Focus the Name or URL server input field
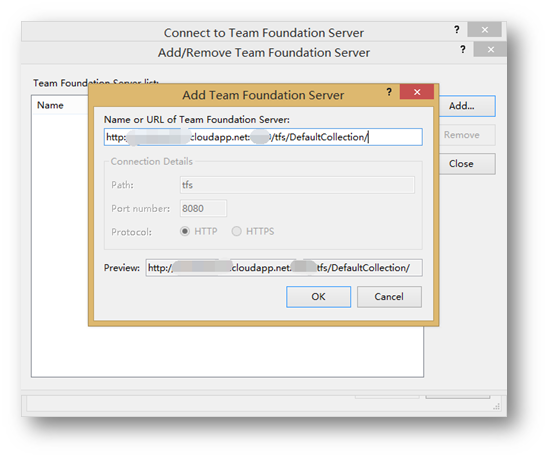549x459 pixels. (263, 137)
